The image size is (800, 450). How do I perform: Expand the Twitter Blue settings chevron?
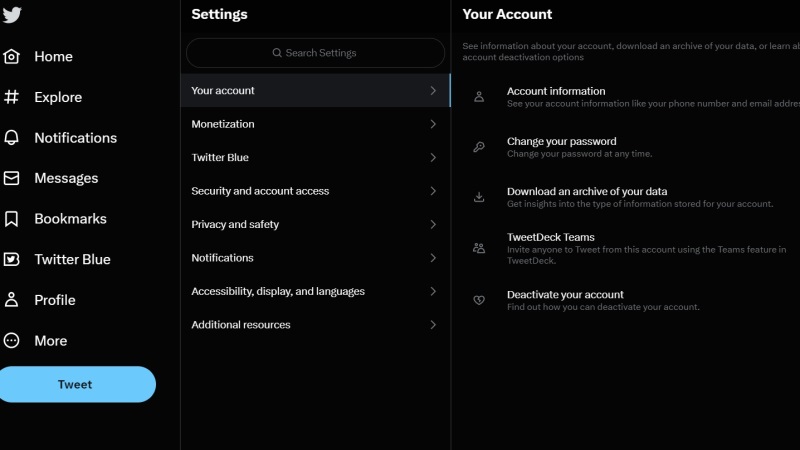coord(433,158)
